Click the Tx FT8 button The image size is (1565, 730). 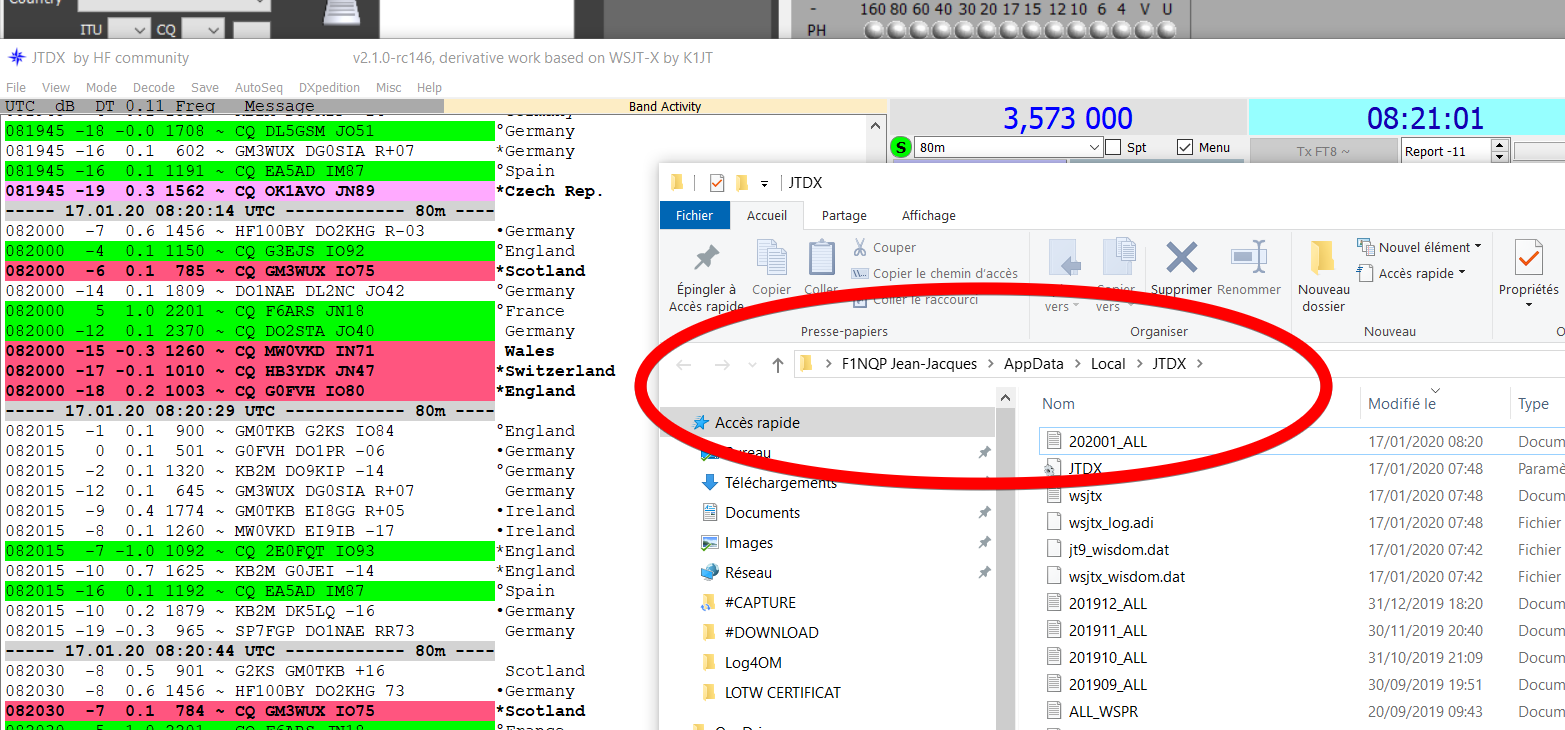[1323, 151]
